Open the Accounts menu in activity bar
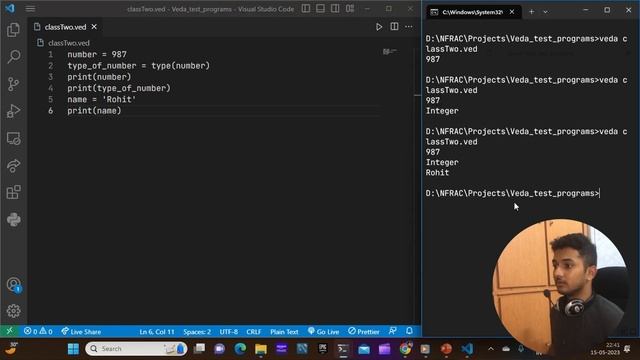 [13, 284]
